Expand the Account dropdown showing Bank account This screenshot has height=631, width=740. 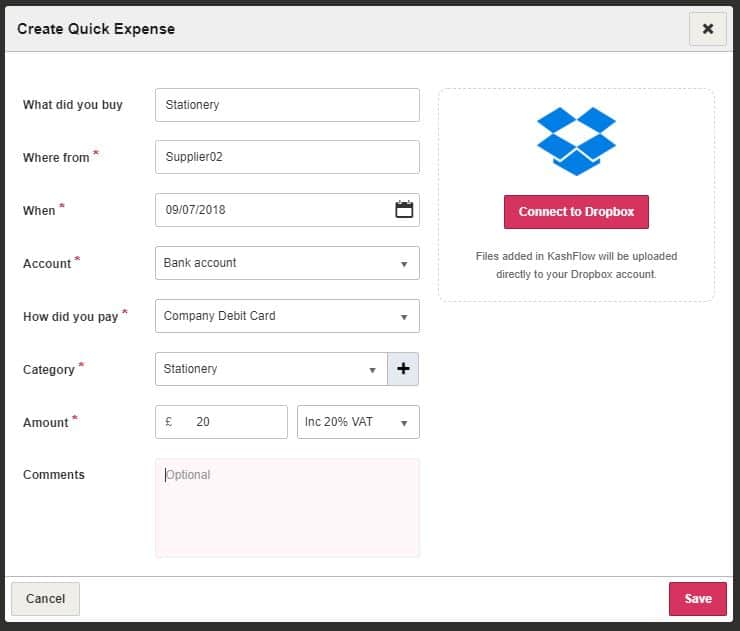click(287, 263)
